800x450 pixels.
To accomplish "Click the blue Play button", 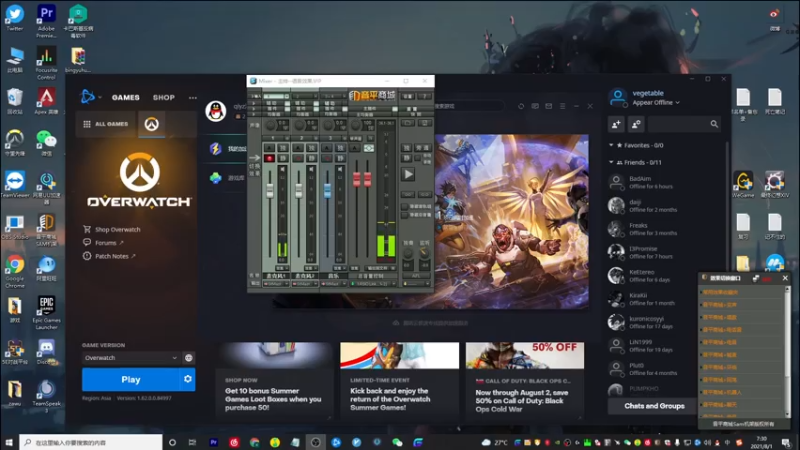I will coord(131,380).
